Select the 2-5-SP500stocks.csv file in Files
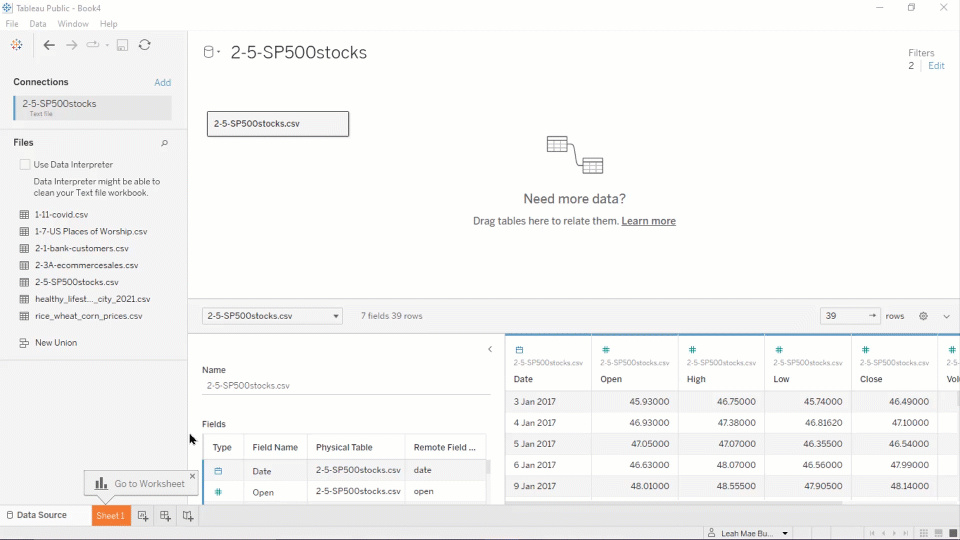 coord(77,282)
